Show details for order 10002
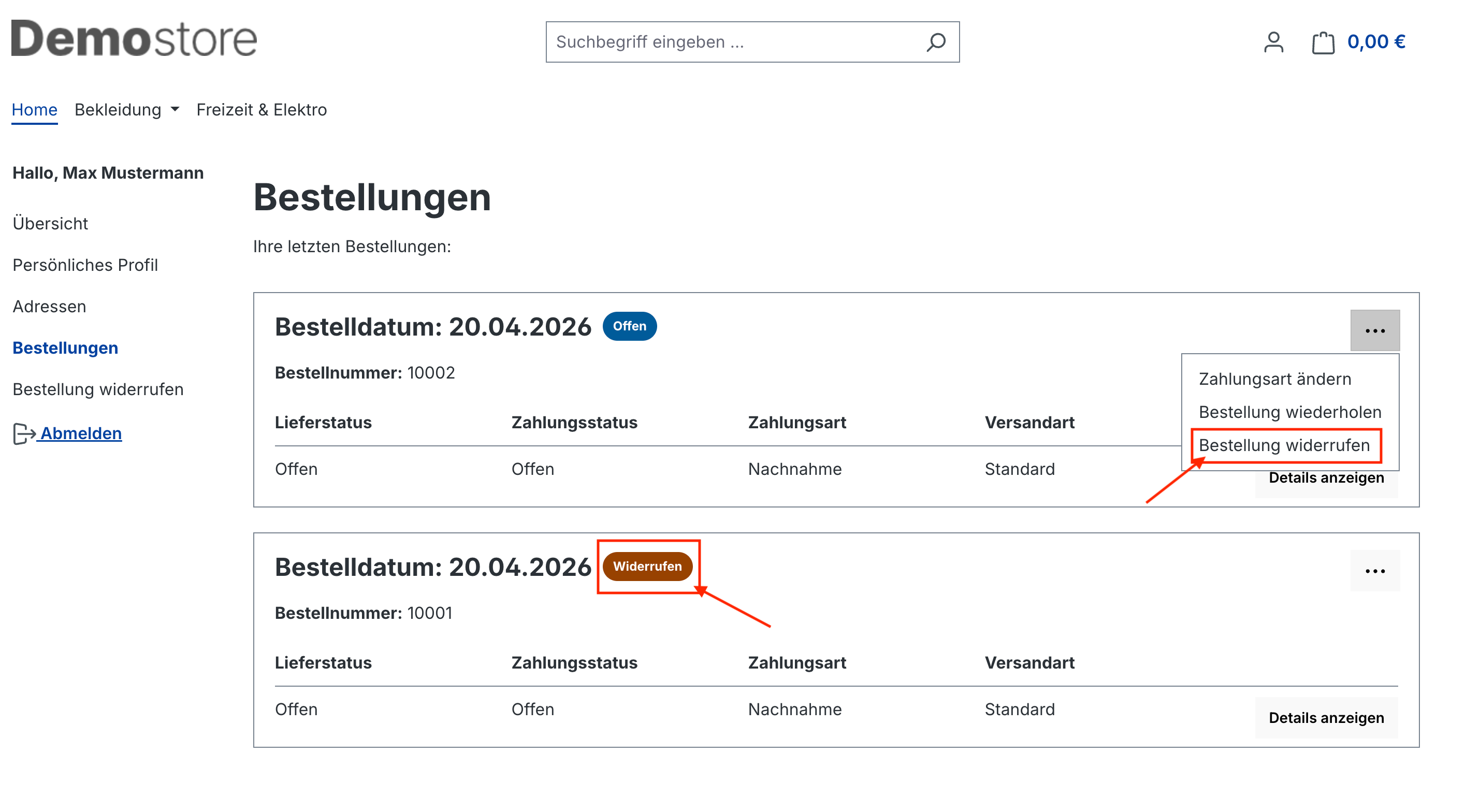This screenshot has height=812, width=1480. point(1326,479)
